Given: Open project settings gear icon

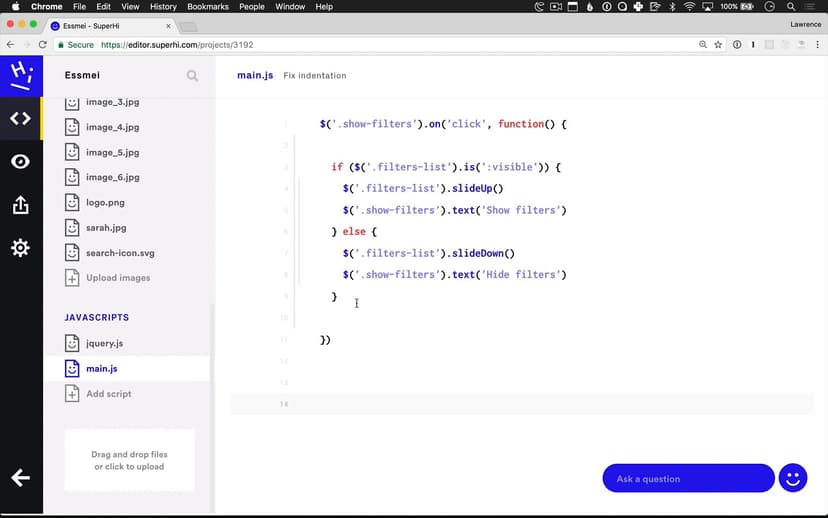Looking at the screenshot, I should [20, 248].
